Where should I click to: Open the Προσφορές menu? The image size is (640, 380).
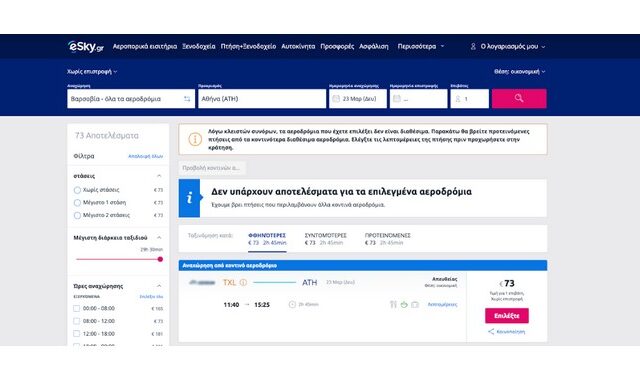click(337, 47)
